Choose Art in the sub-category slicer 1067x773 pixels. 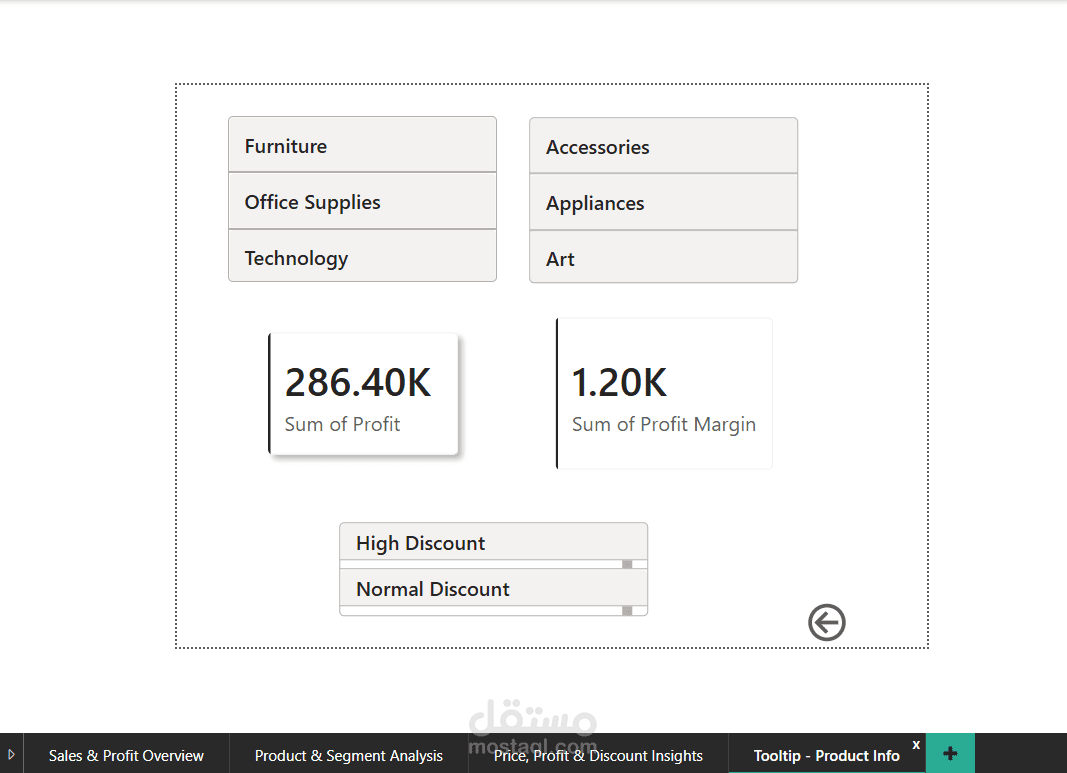point(663,259)
